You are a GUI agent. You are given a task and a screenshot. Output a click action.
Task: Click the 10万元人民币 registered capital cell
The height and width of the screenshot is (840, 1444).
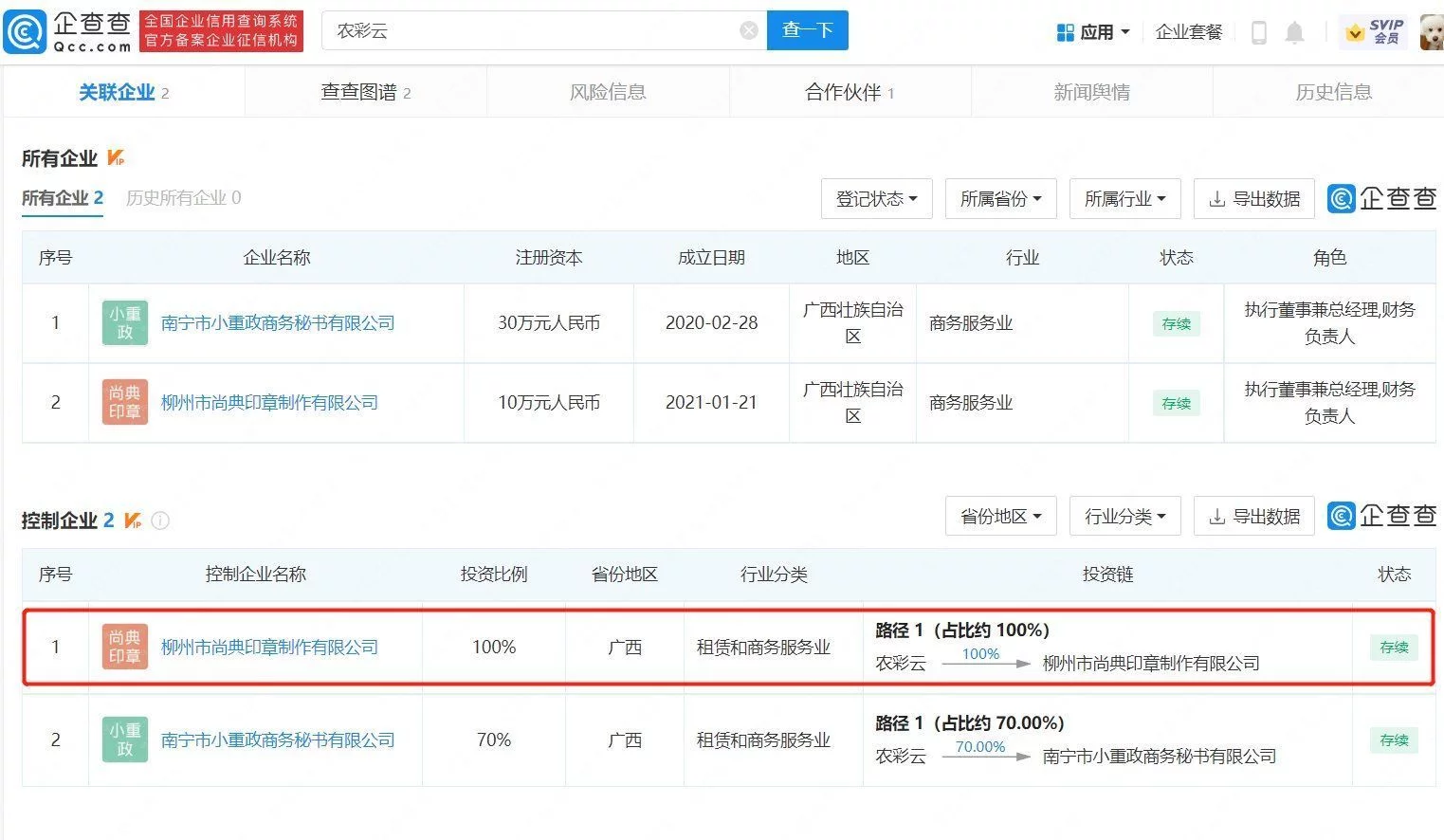point(549,403)
